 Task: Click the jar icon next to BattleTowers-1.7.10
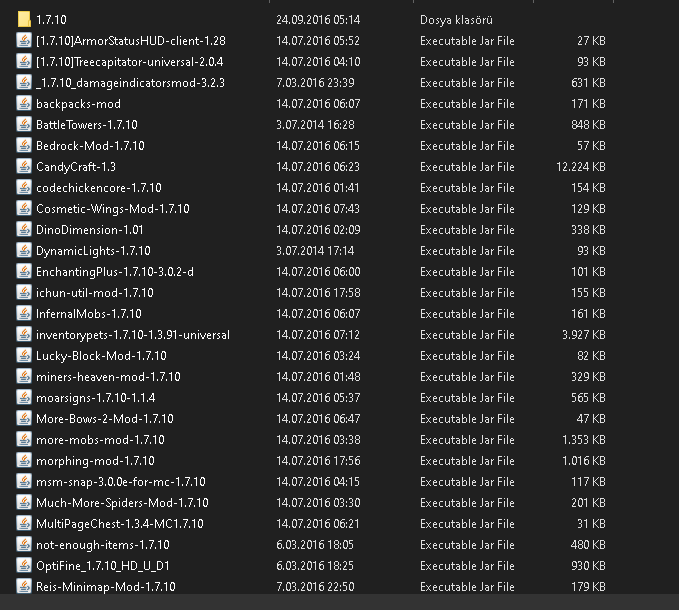tap(24, 124)
